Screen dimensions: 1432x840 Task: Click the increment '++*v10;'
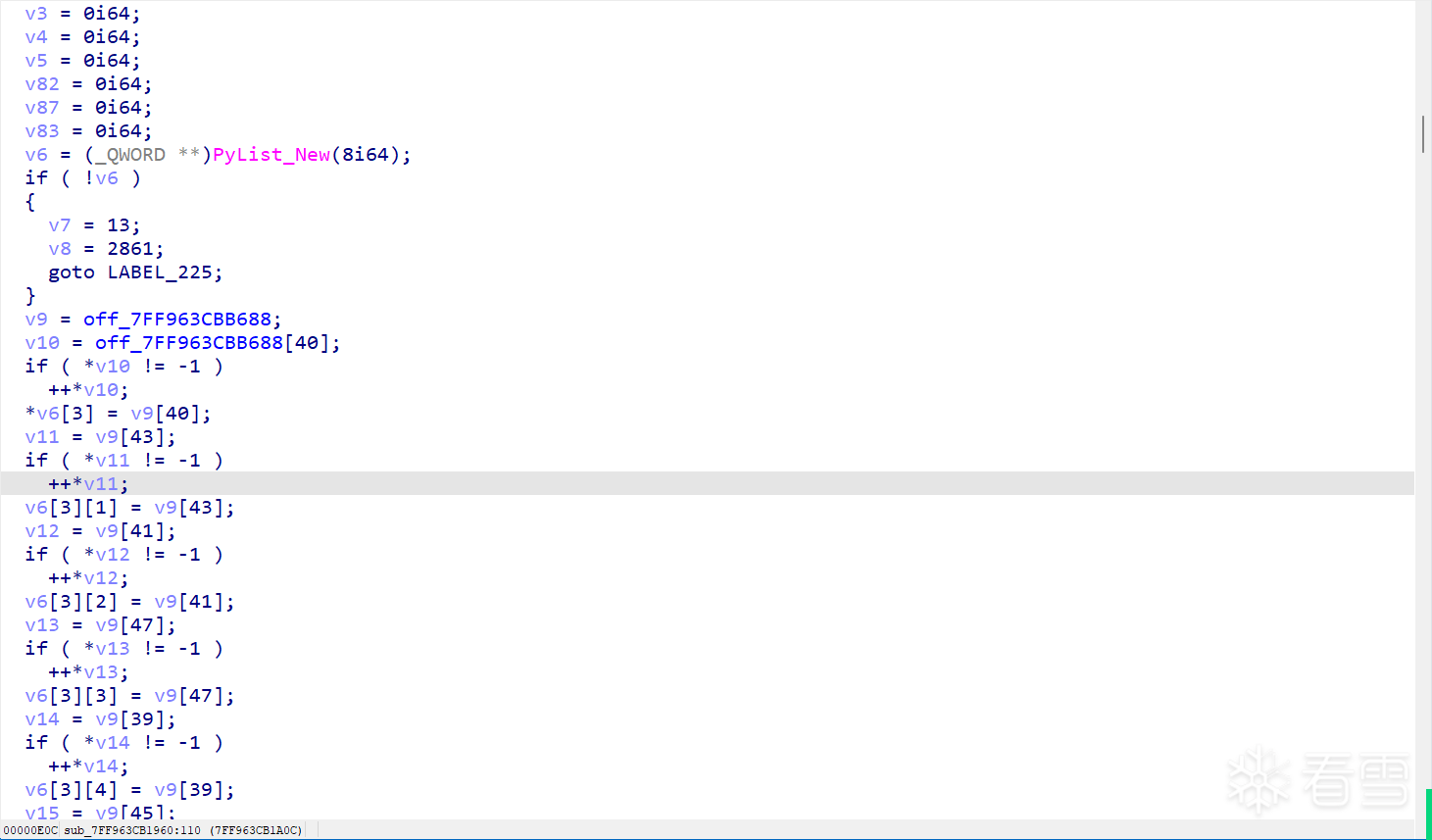[x=88, y=390]
